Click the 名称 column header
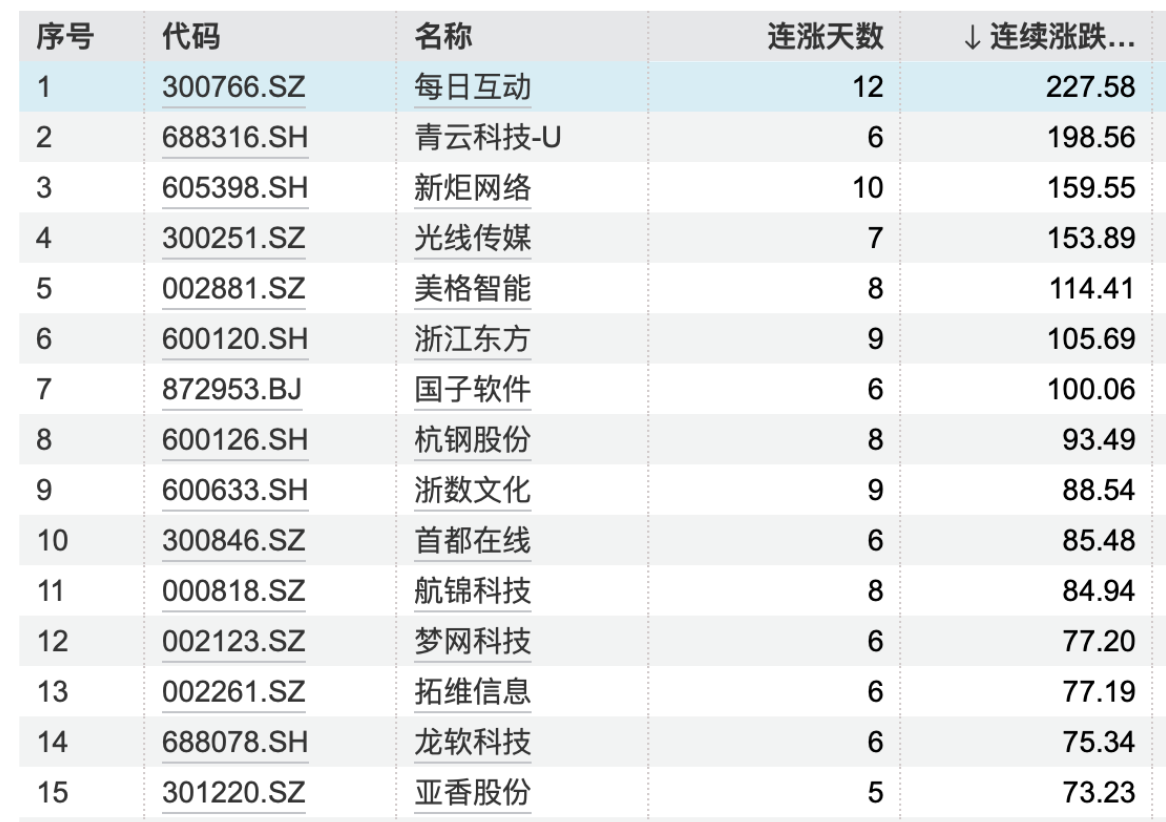The height and width of the screenshot is (822, 1166). [443, 37]
